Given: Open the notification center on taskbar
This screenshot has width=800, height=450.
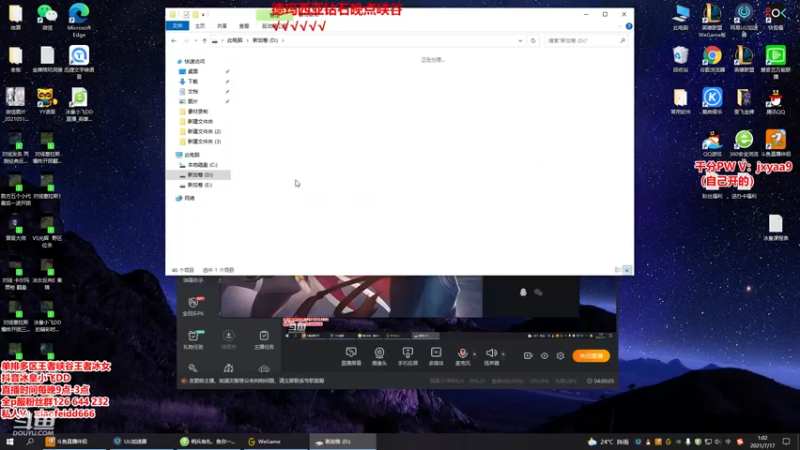Looking at the screenshot, I should (786, 441).
